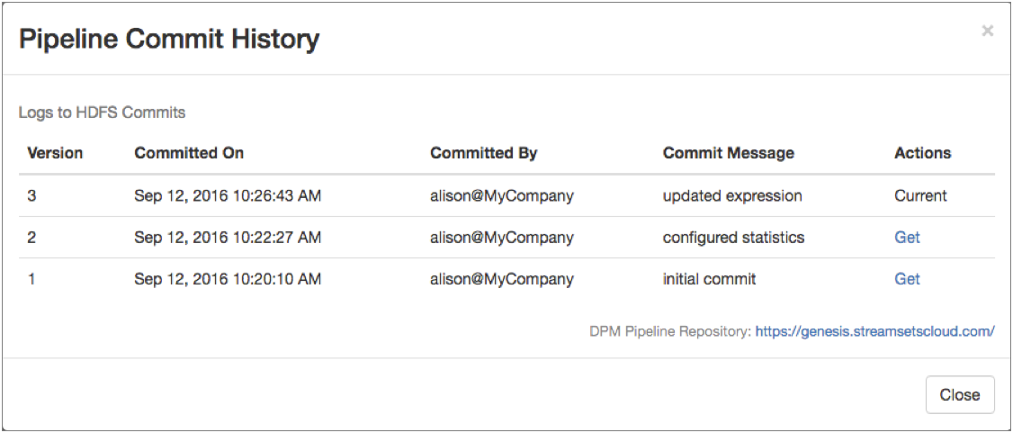This screenshot has width=1013, height=433.
Task: Click the Actions column header
Action: point(922,153)
